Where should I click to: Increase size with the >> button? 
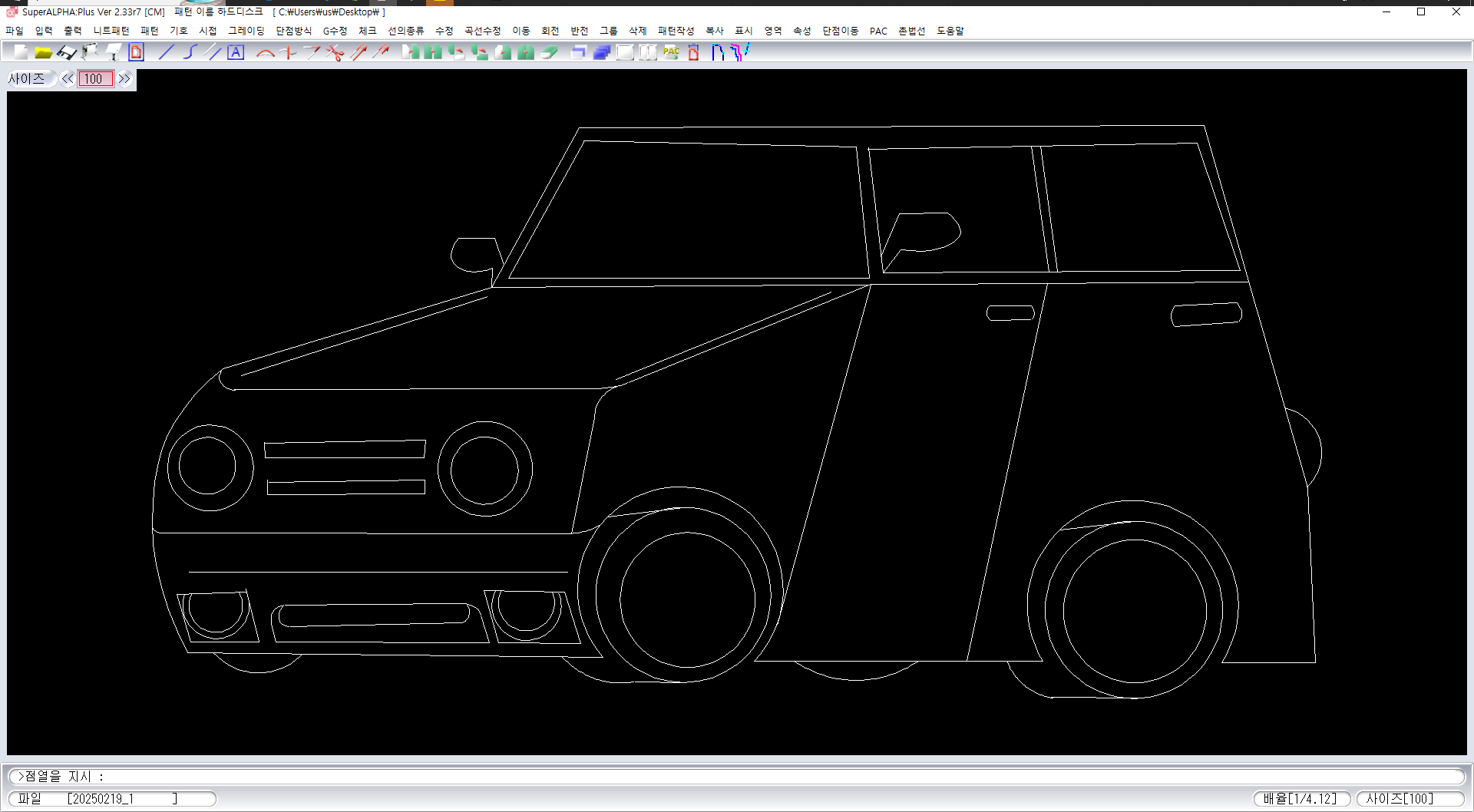[124, 79]
